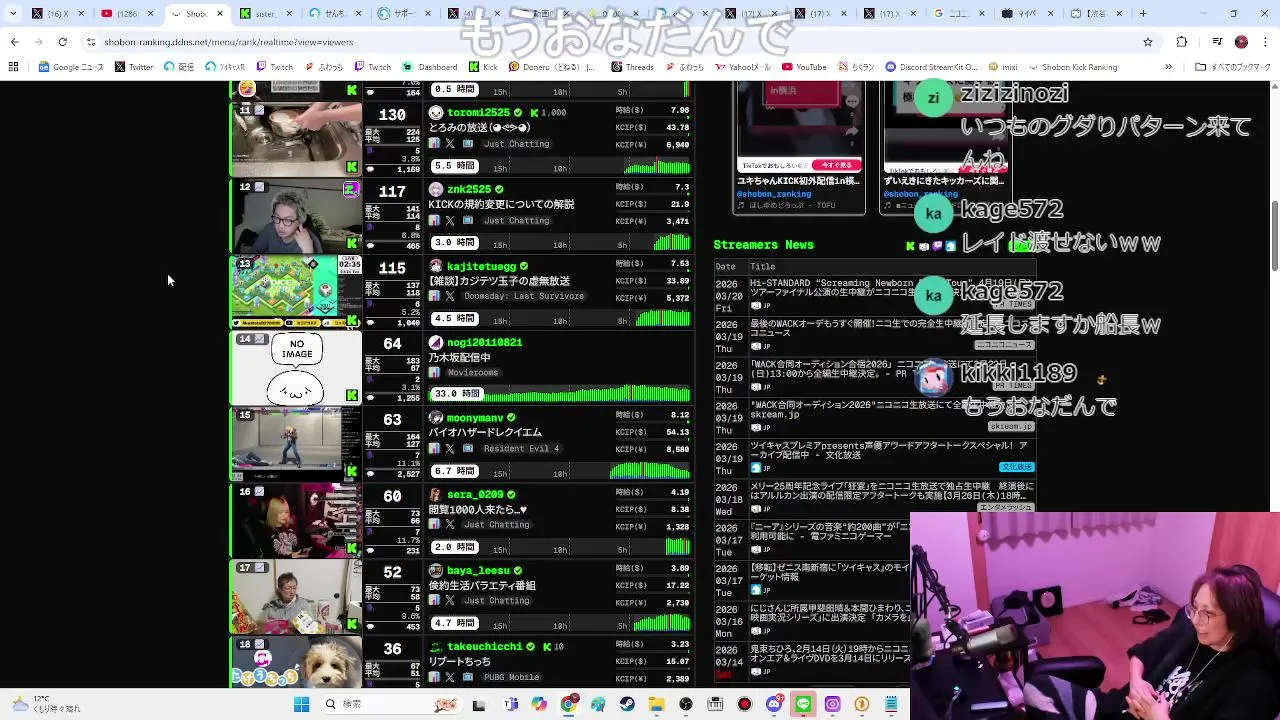Image resolution: width=1280 pixels, height=720 pixels.
Task: Open the X icon in znk2525's row
Action: (450, 221)
